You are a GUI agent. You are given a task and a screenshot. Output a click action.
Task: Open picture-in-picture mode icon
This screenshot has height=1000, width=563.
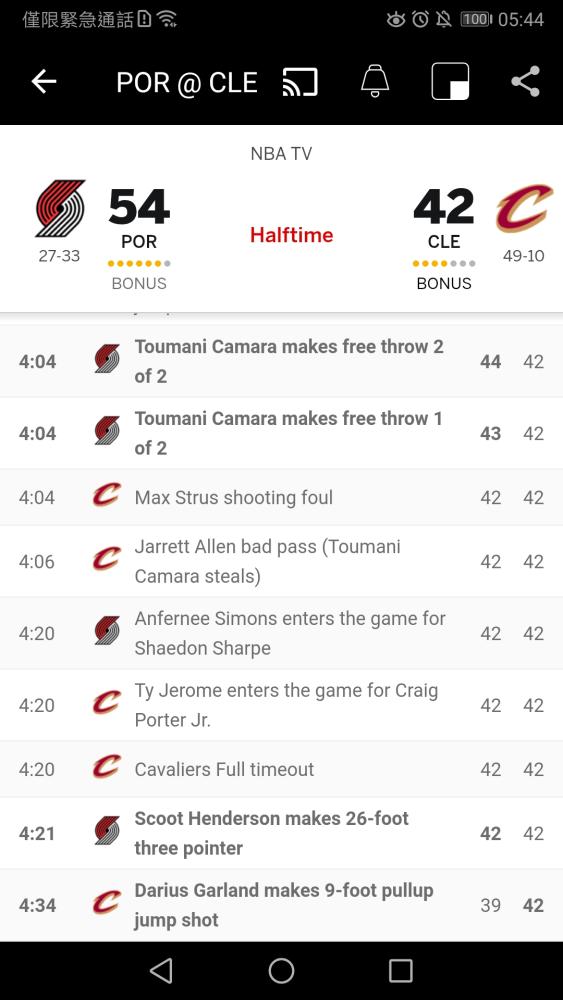[450, 82]
